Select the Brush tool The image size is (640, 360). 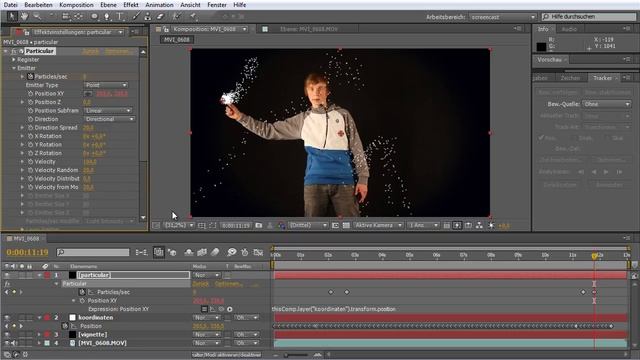coord(136,16)
